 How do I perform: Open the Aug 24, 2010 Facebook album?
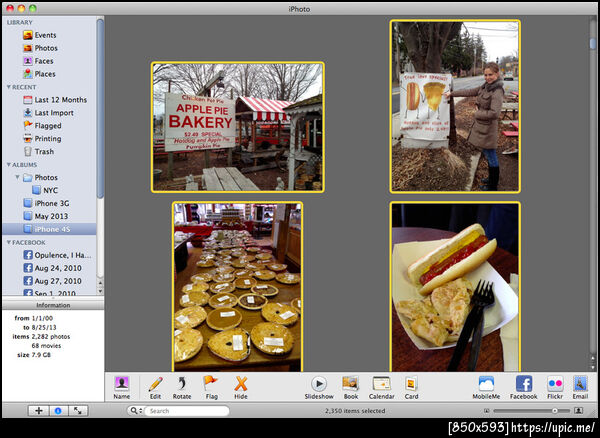(x=52, y=269)
